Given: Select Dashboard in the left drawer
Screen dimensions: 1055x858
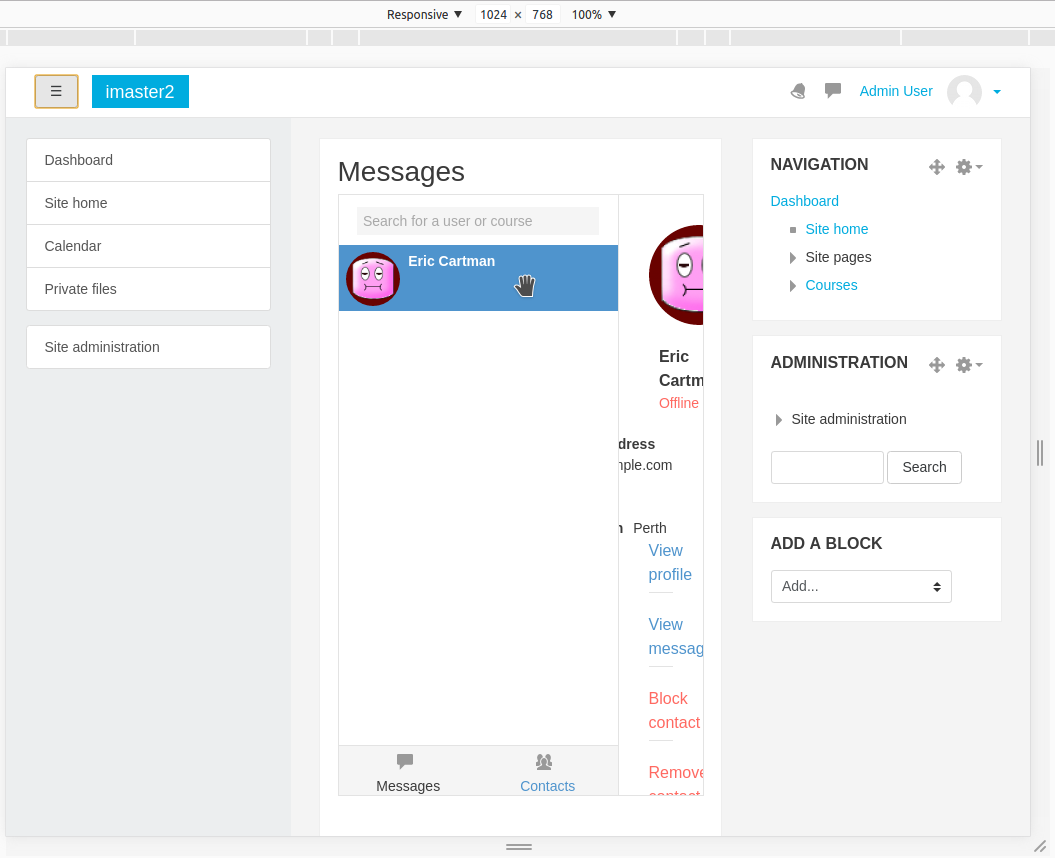Looking at the screenshot, I should pyautogui.click(x=149, y=160).
